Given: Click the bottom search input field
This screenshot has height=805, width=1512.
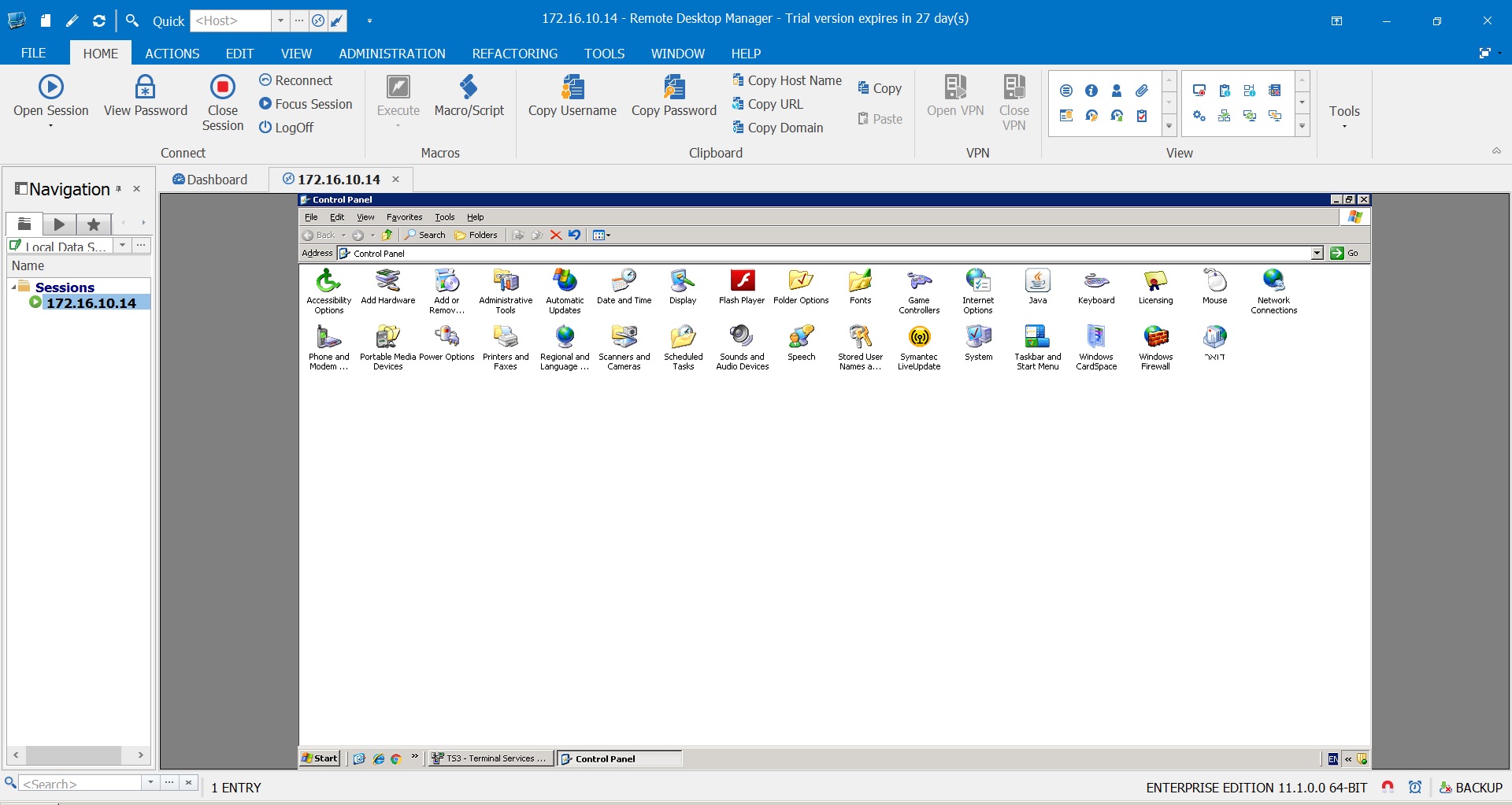Looking at the screenshot, I should [x=81, y=784].
